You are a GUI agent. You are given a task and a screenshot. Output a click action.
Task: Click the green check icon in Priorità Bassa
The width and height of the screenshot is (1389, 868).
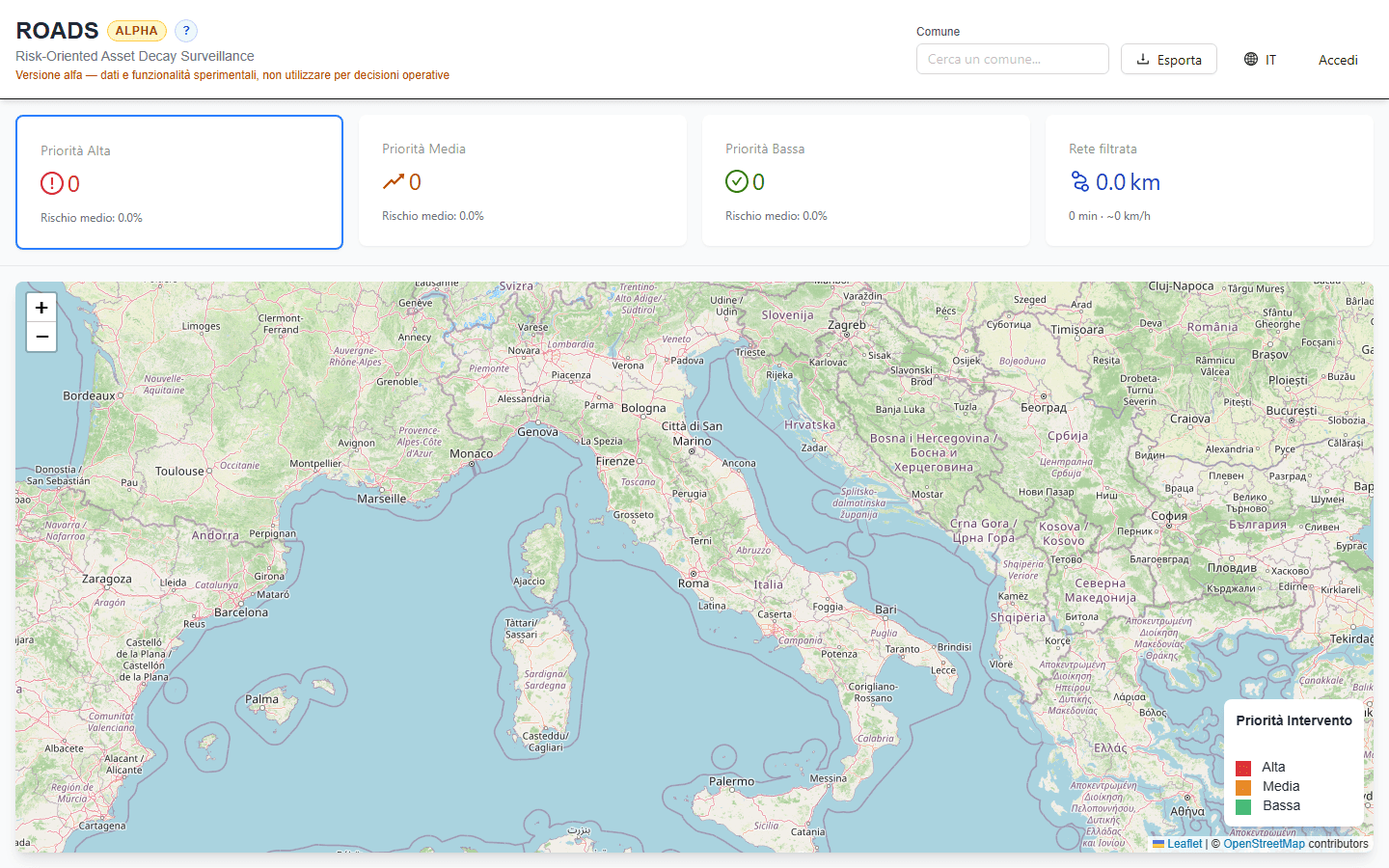(x=737, y=181)
